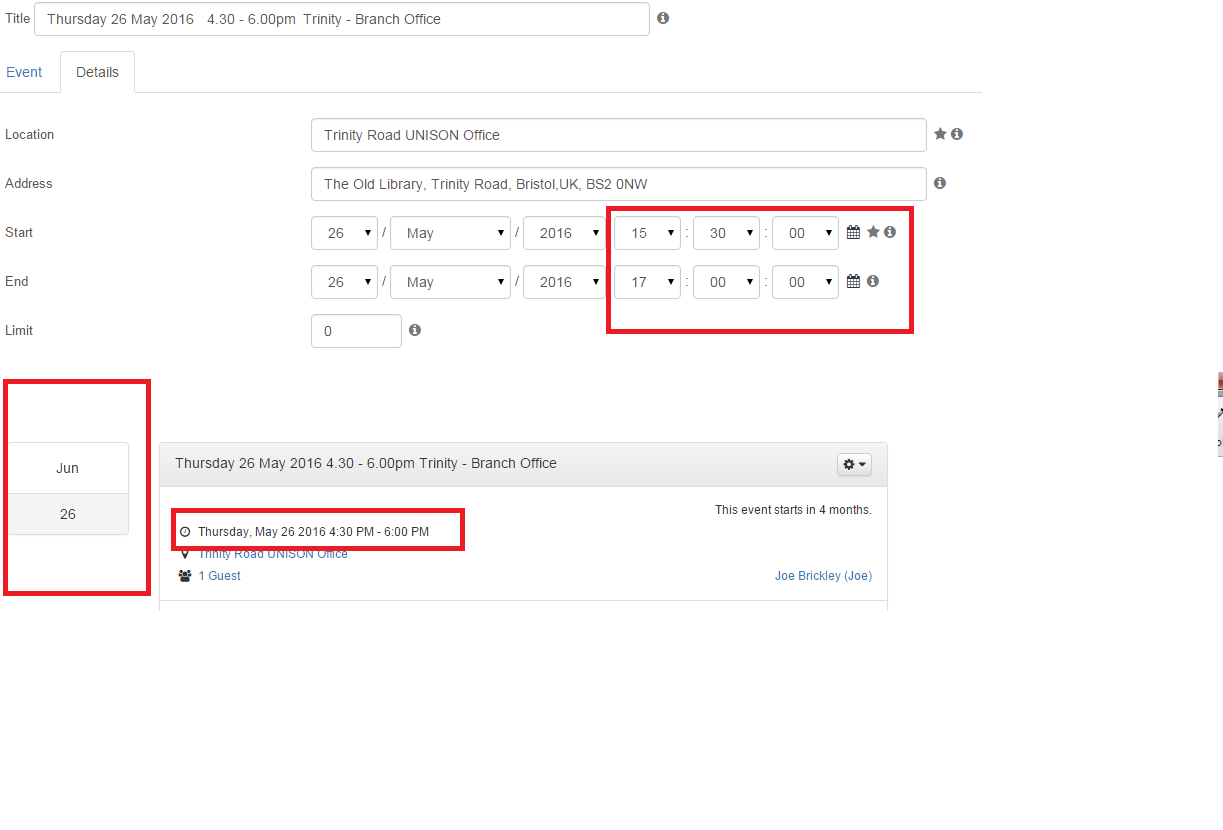Open the End date calendar picker icon
This screenshot has height=830, width=1223.
pyautogui.click(x=853, y=281)
